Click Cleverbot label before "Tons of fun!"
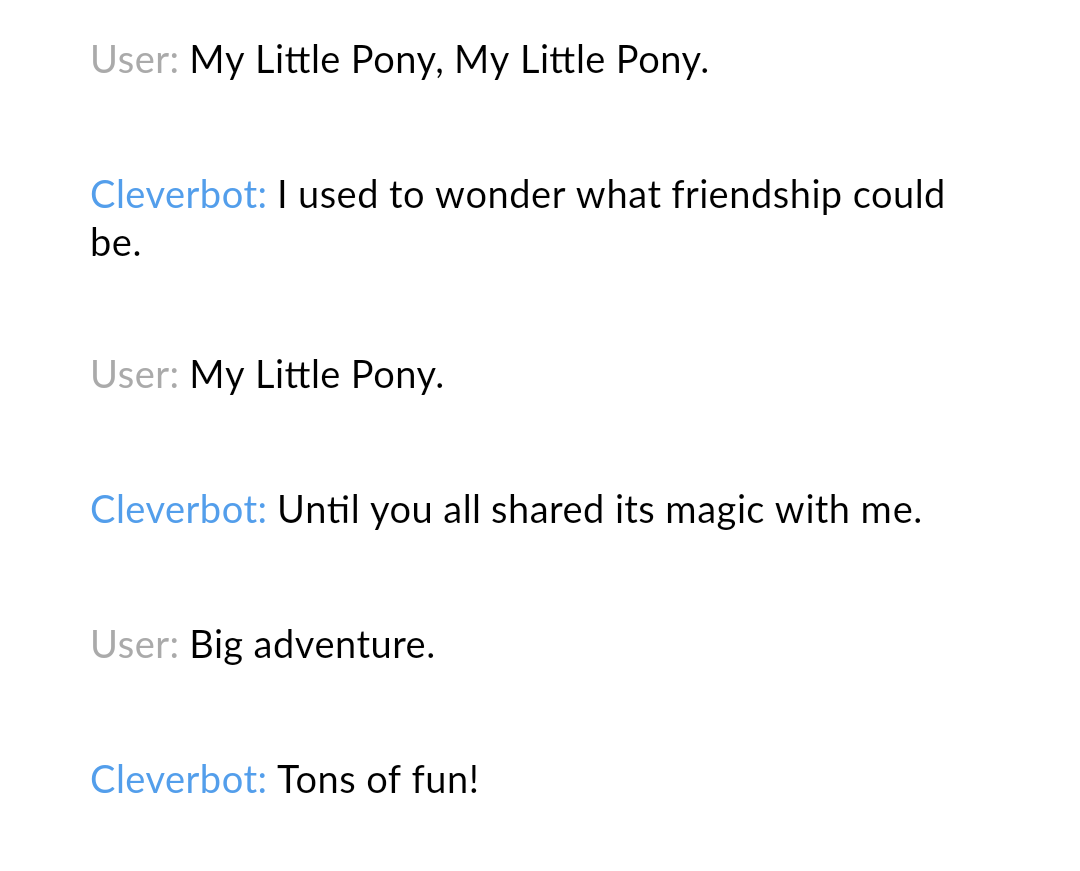The width and height of the screenshot is (1080, 871). (x=178, y=779)
